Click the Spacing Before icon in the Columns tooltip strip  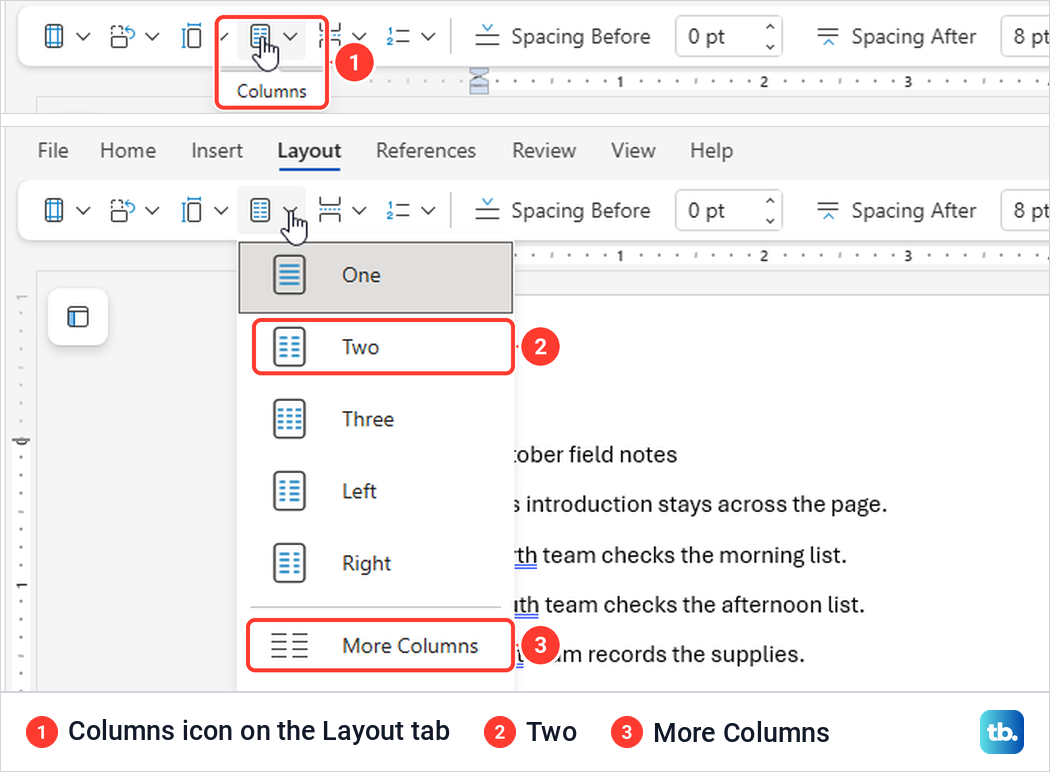click(487, 36)
